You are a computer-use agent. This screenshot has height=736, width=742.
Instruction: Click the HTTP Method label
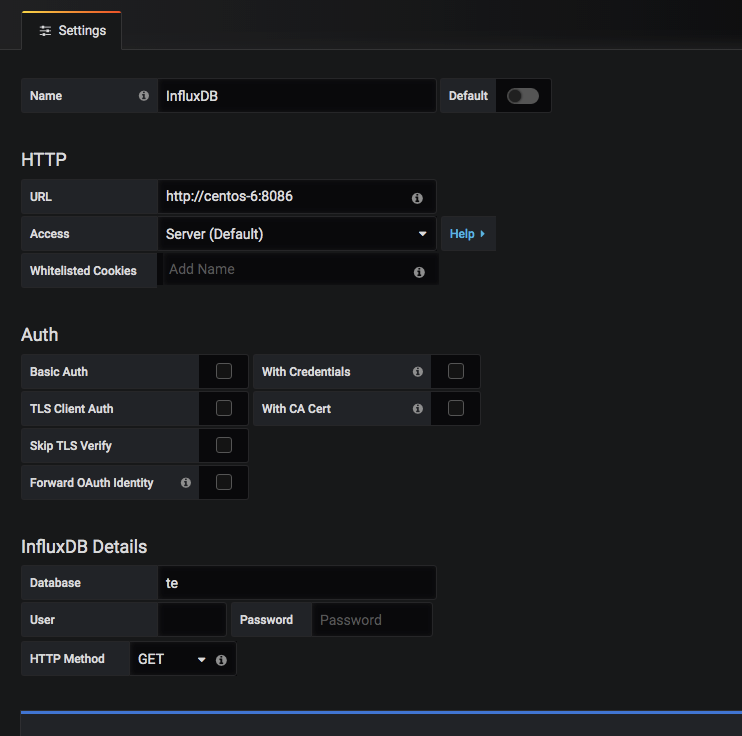67,659
